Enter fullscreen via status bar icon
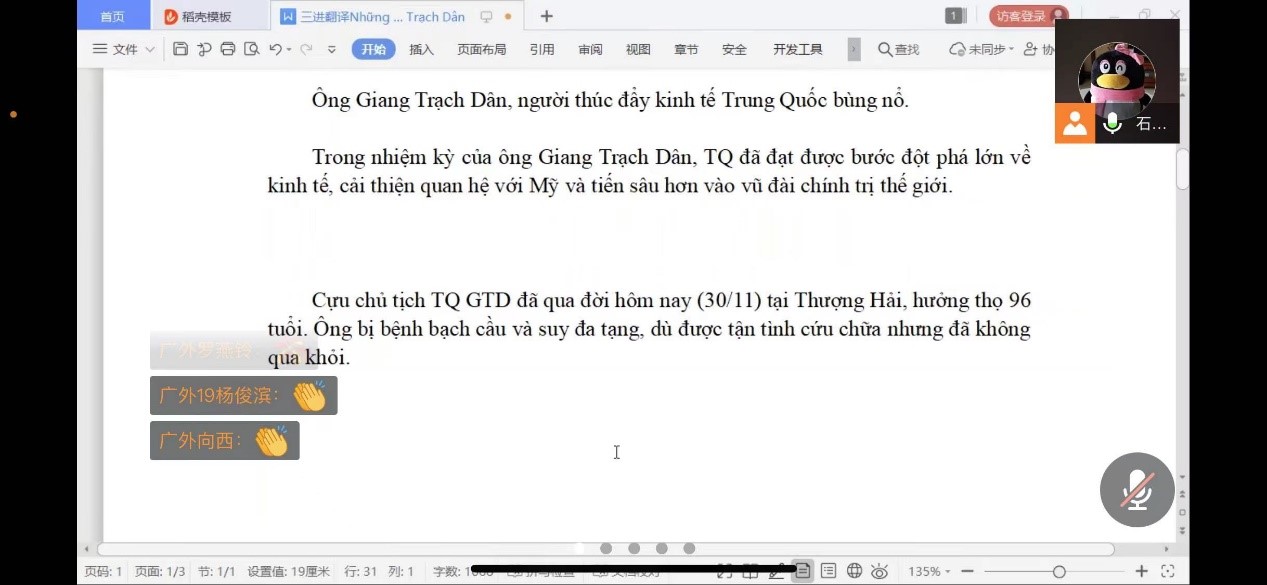1267x585 pixels. [1167, 571]
